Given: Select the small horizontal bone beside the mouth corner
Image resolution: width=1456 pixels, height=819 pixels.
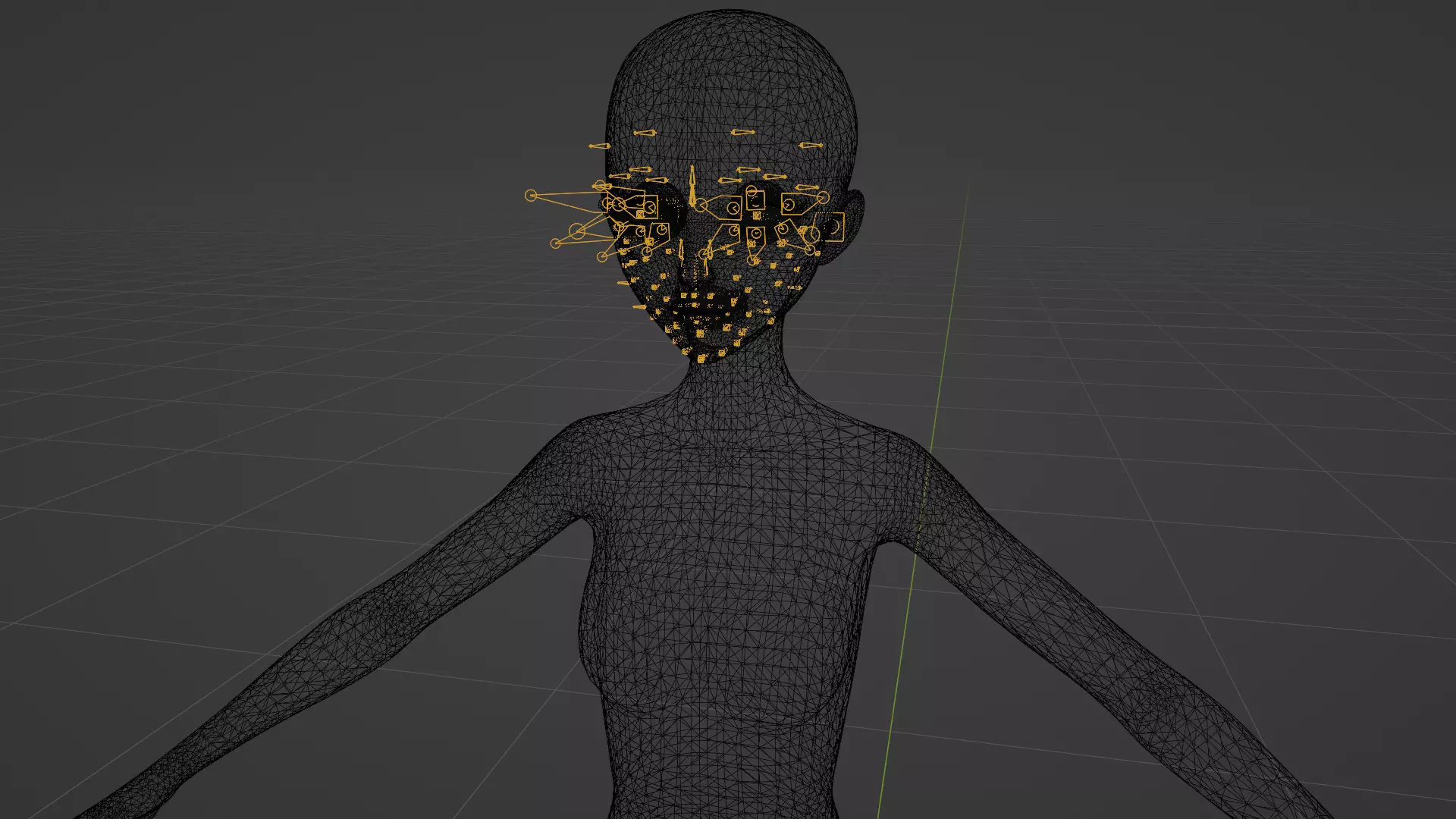Looking at the screenshot, I should (639, 307).
